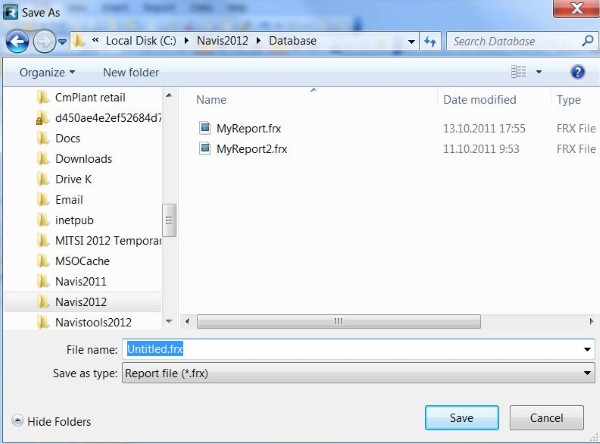
Task: Expand the Save as type dropdown
Action: click(587, 373)
